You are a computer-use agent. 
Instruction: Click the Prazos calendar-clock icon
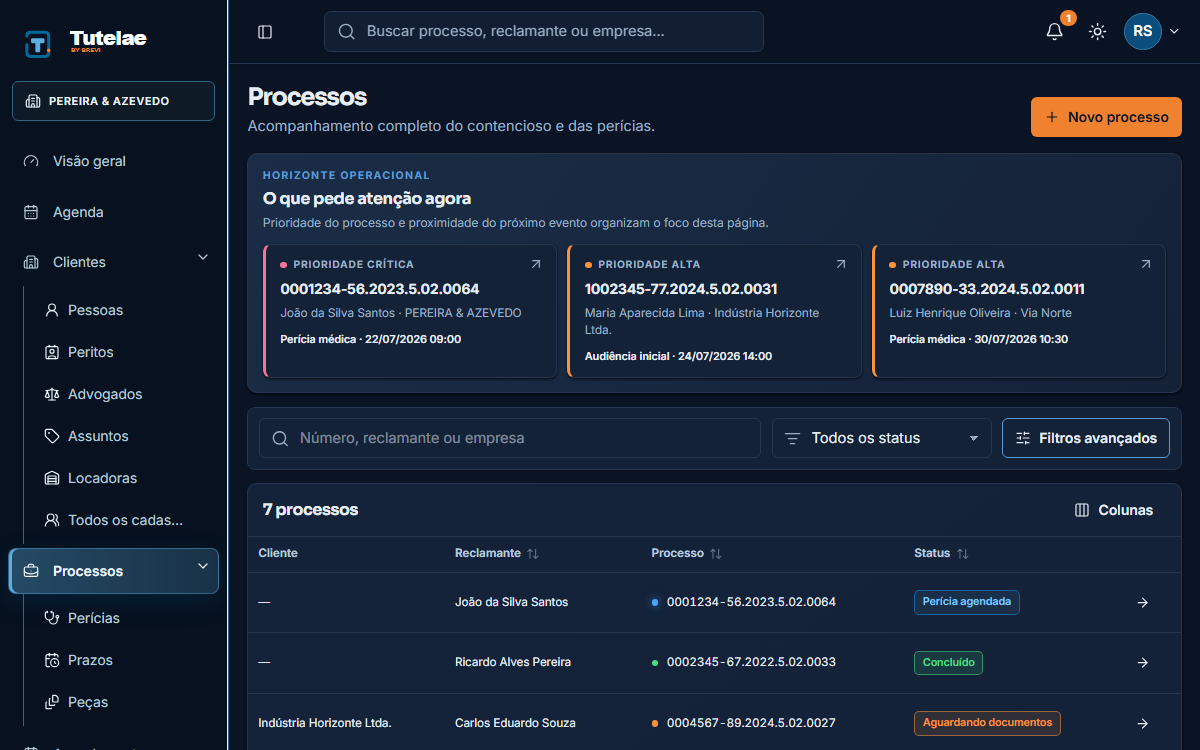pyautogui.click(x=52, y=660)
